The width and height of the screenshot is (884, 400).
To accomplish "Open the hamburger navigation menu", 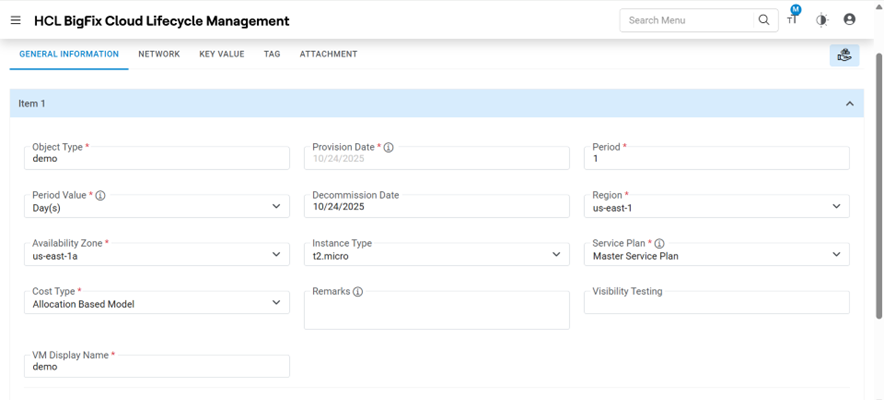I will point(15,20).
